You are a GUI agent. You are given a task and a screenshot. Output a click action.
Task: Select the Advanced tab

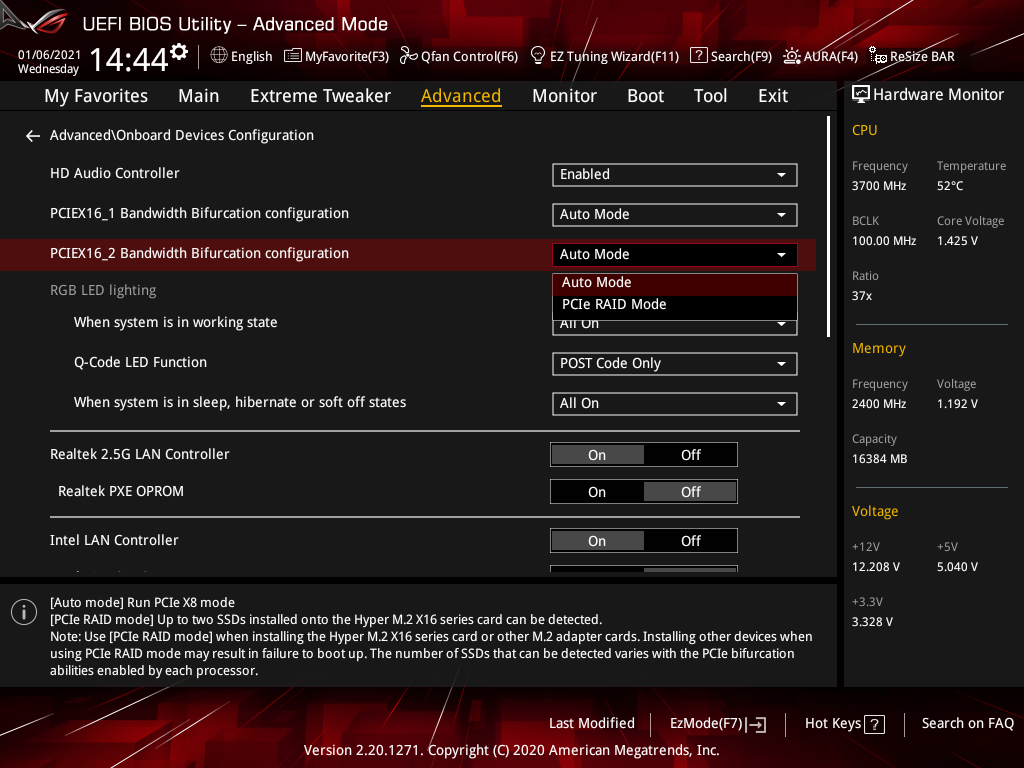click(x=461, y=96)
